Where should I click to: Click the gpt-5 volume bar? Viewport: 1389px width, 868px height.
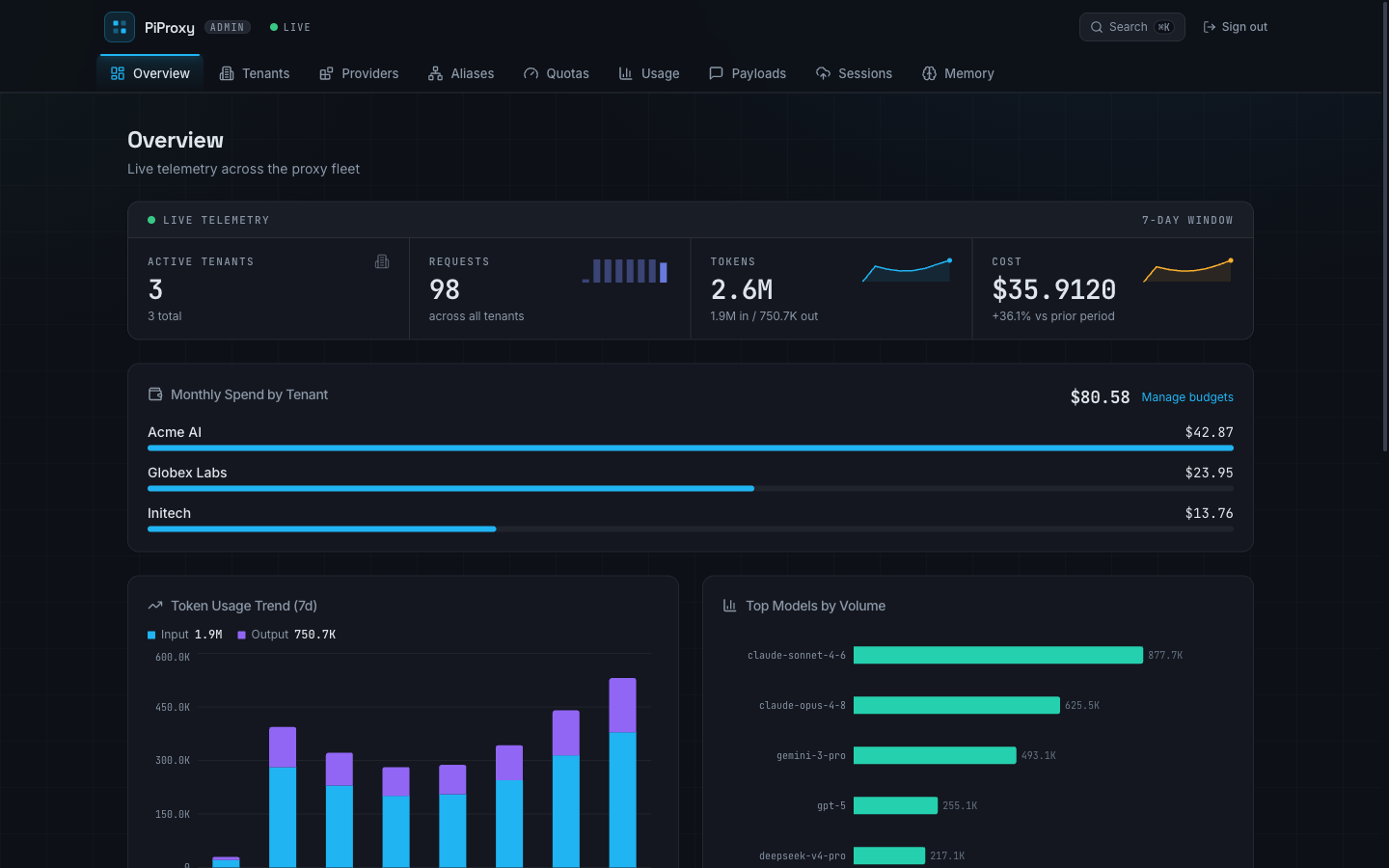[x=895, y=805]
